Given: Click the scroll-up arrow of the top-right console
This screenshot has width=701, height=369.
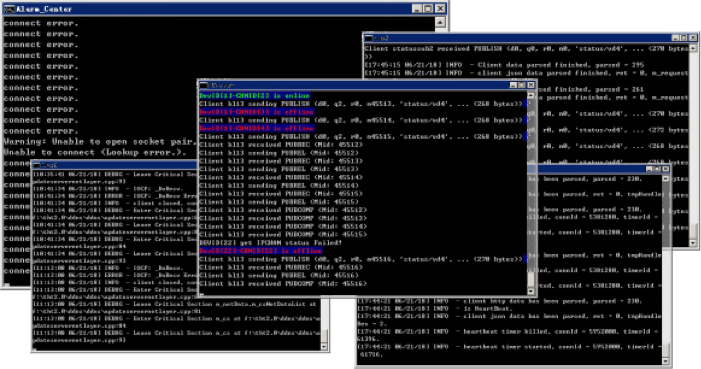Looking at the screenshot, I should click(693, 48).
